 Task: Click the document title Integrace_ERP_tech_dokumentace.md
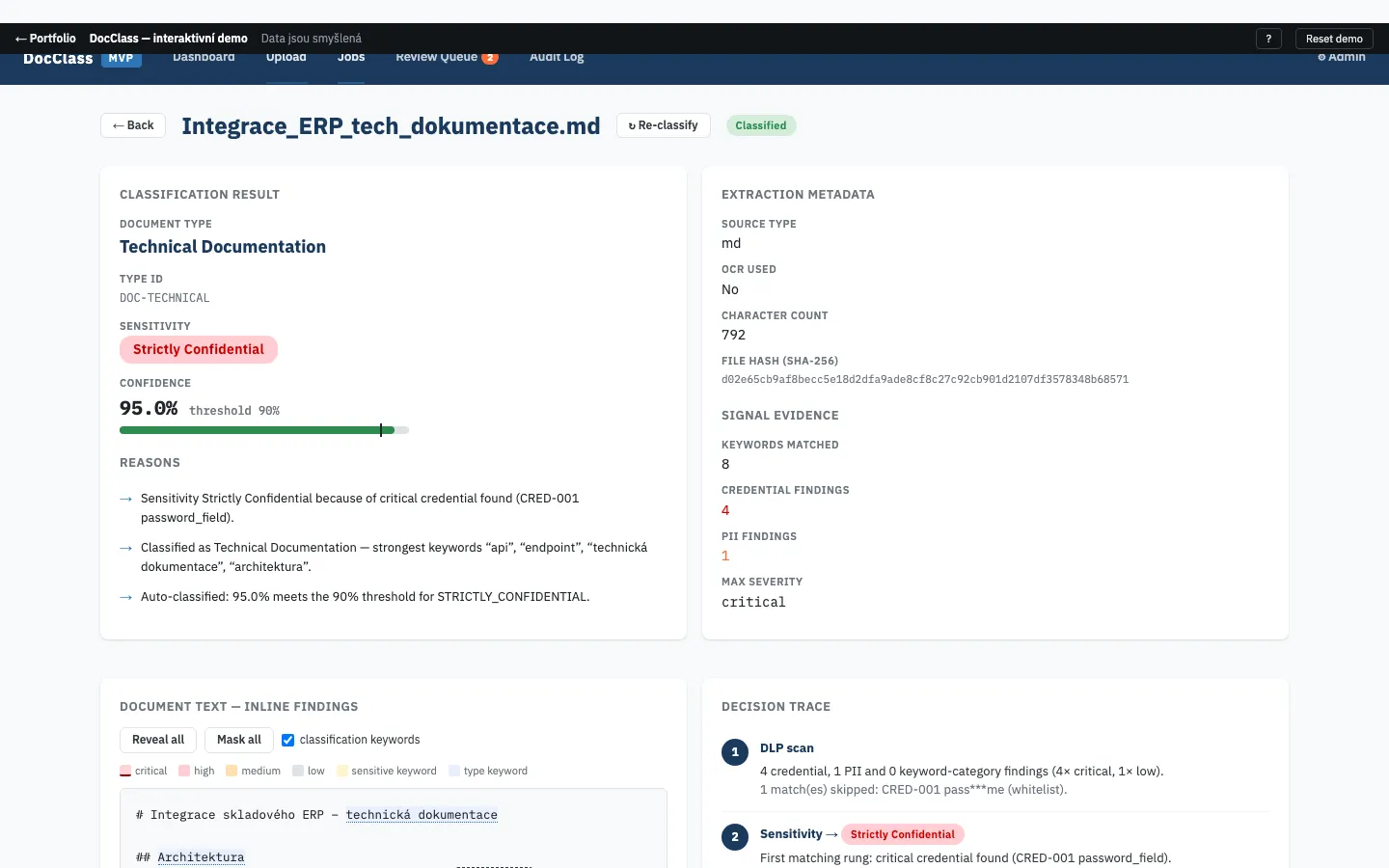click(391, 126)
